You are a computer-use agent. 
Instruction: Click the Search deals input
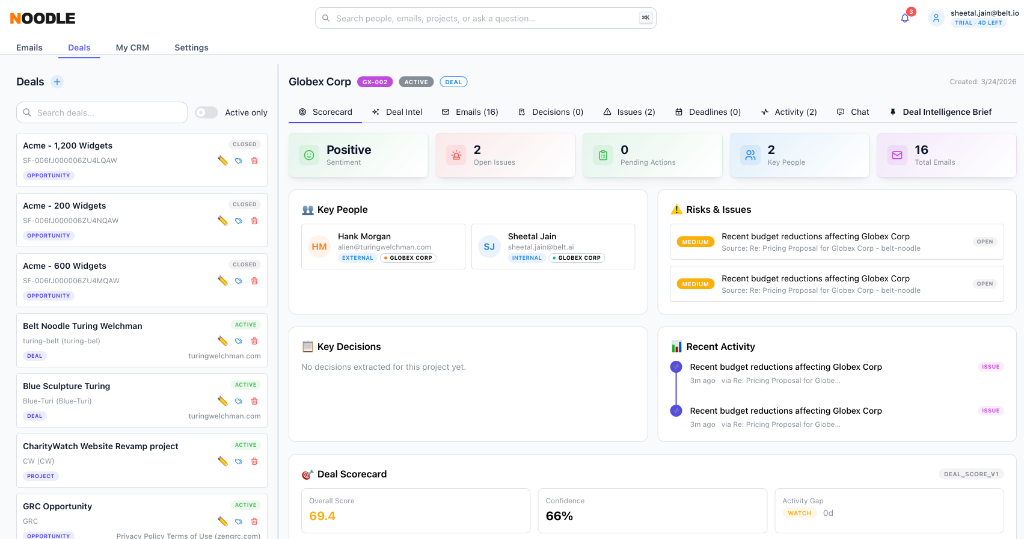(102, 112)
